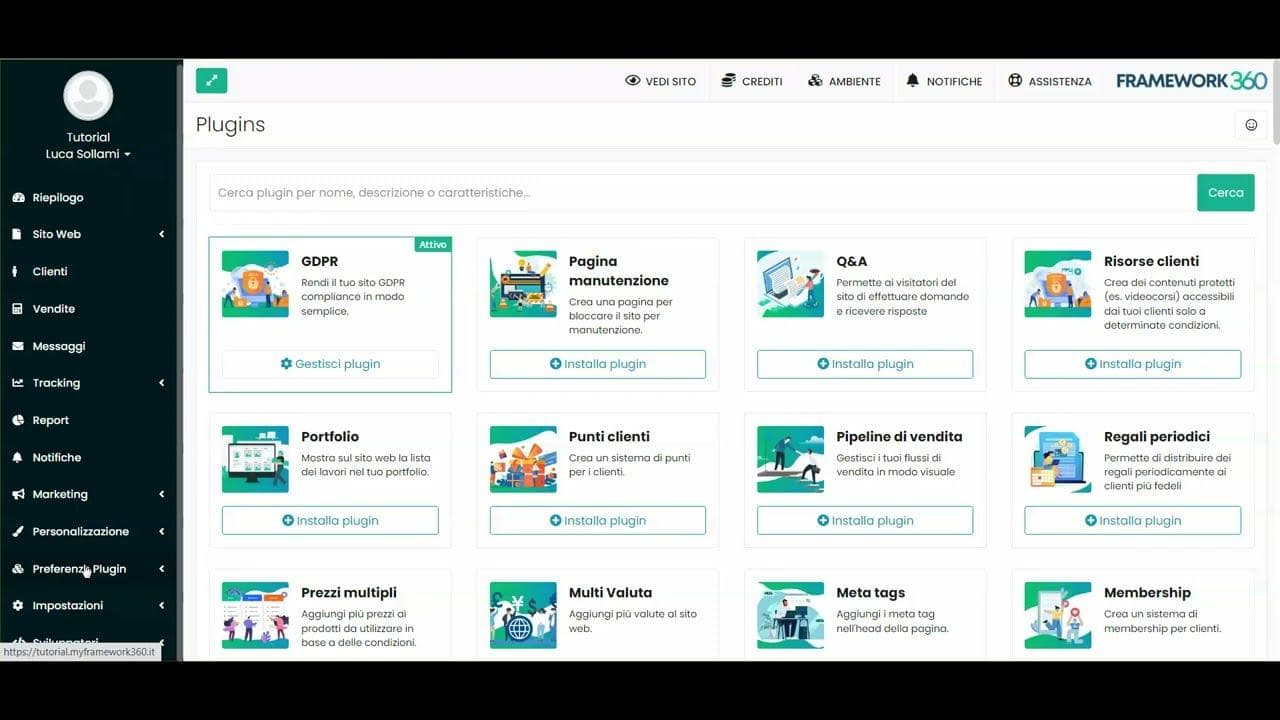Expand the Sito Web sidebar section
1280x720 pixels.
(x=160, y=234)
